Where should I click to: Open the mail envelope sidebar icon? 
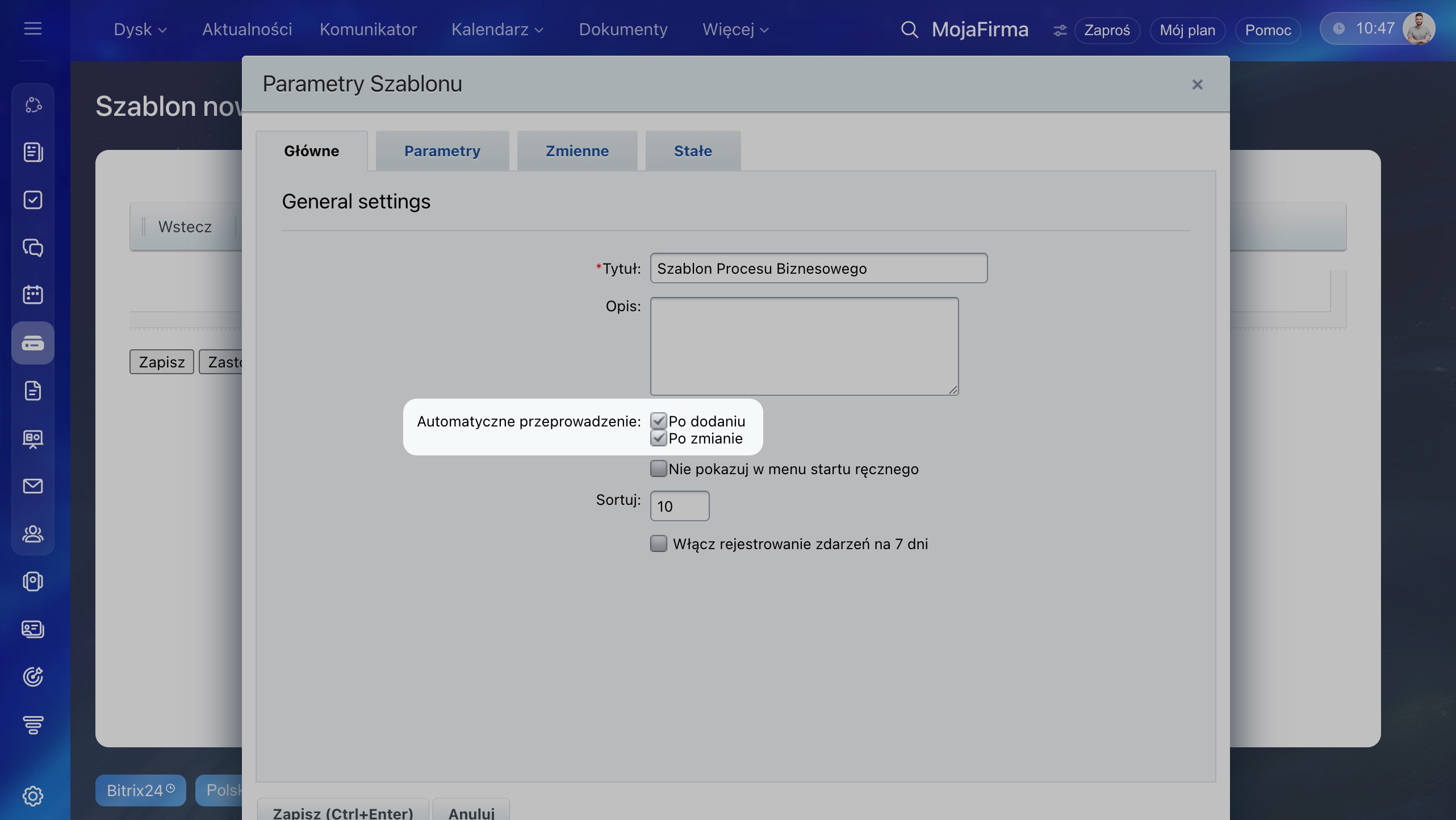[33, 486]
